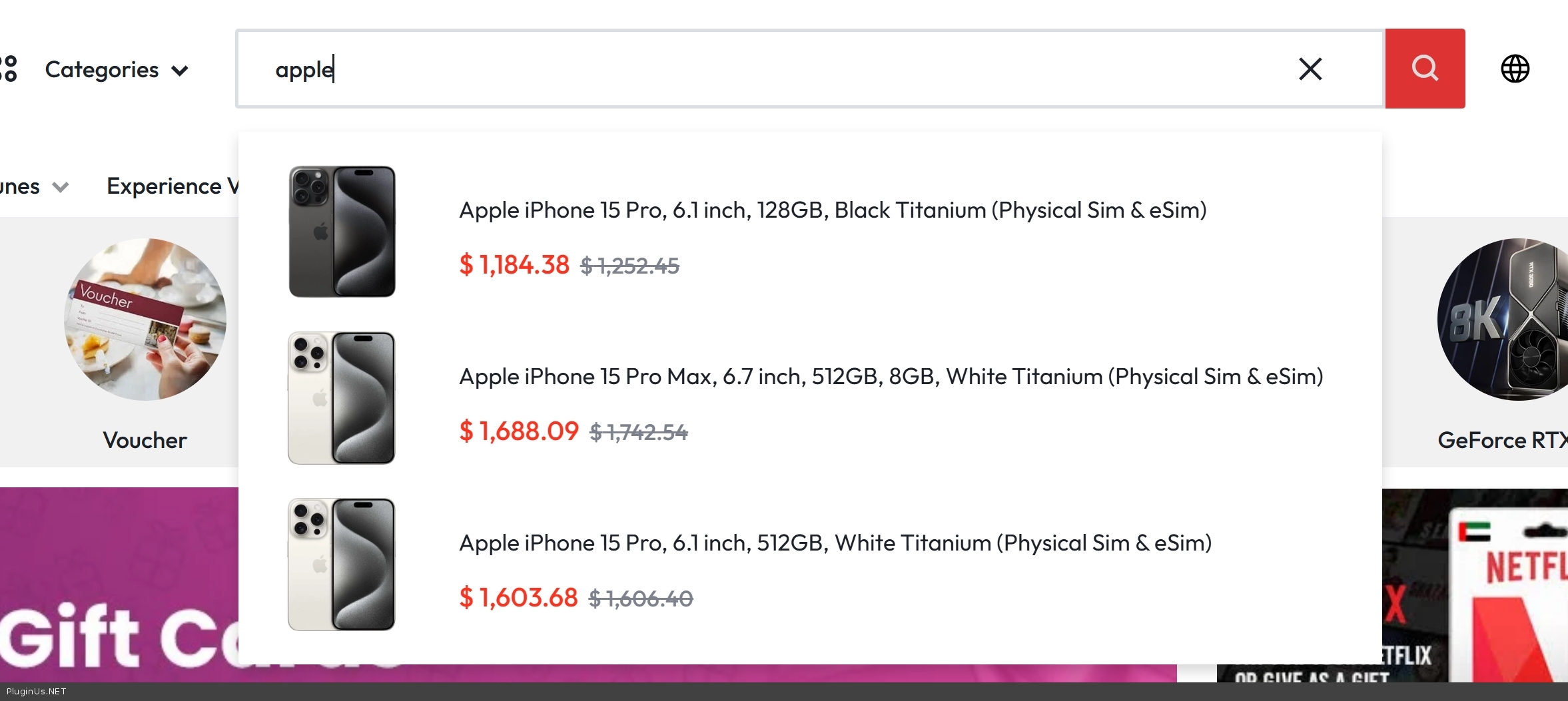This screenshot has width=1568, height=701.
Task: Click the Black Titanium iPhone thumbnail
Action: tap(342, 231)
